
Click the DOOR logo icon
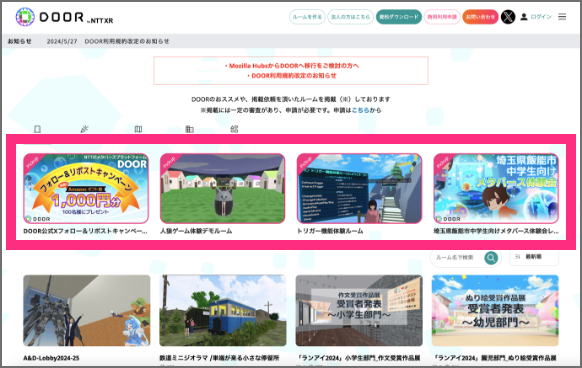[25, 17]
